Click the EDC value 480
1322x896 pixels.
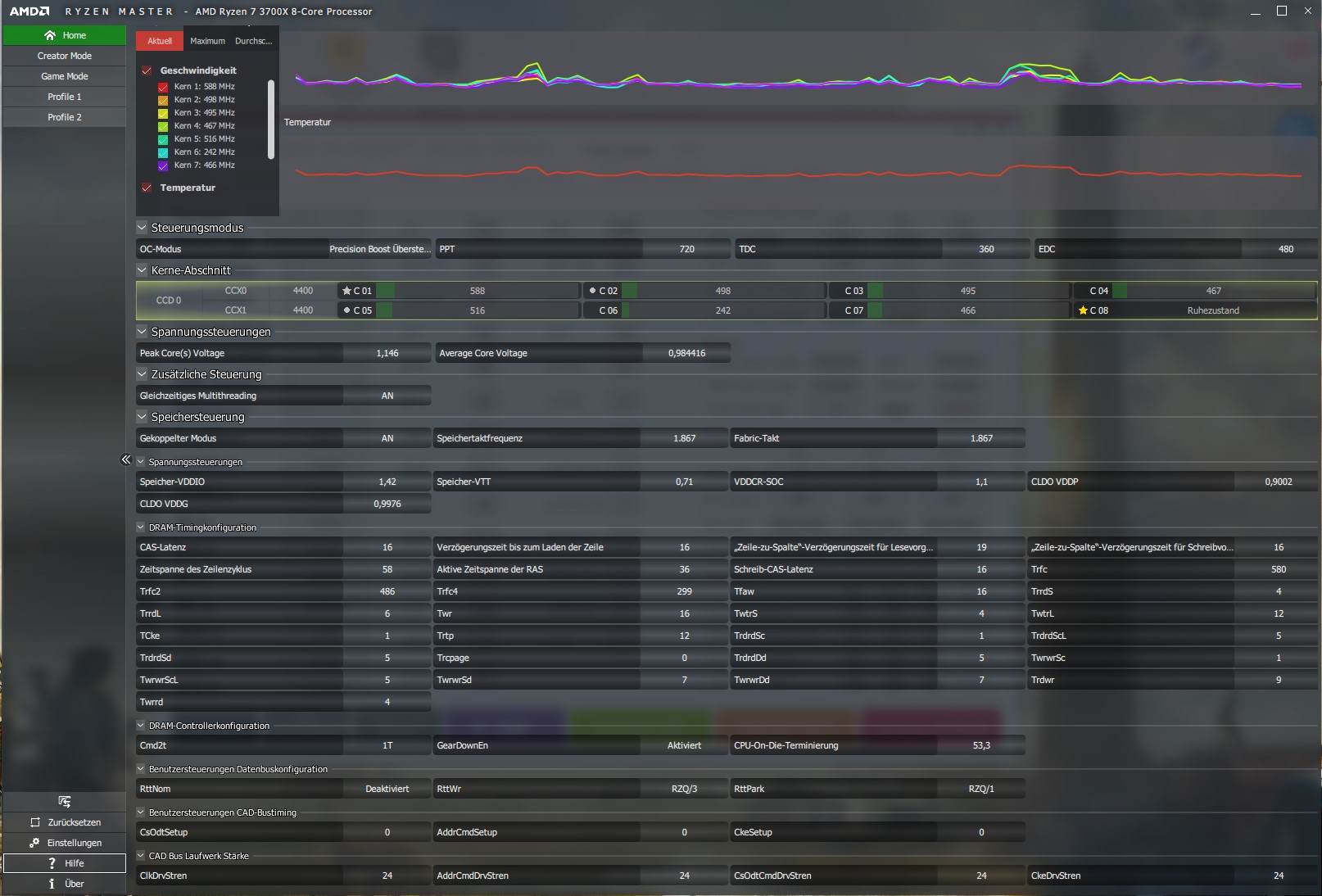pyautogui.click(x=1286, y=249)
